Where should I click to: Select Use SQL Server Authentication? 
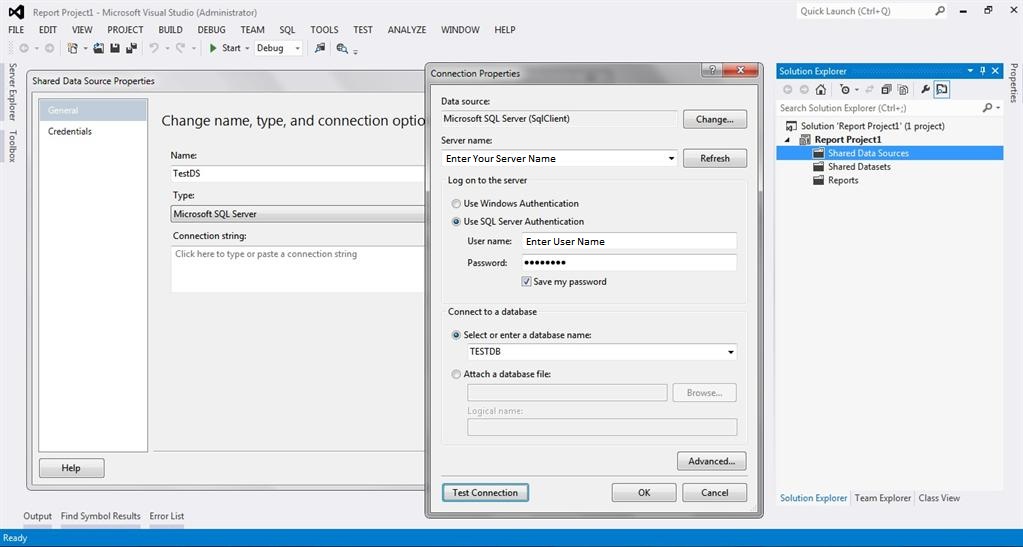456,221
